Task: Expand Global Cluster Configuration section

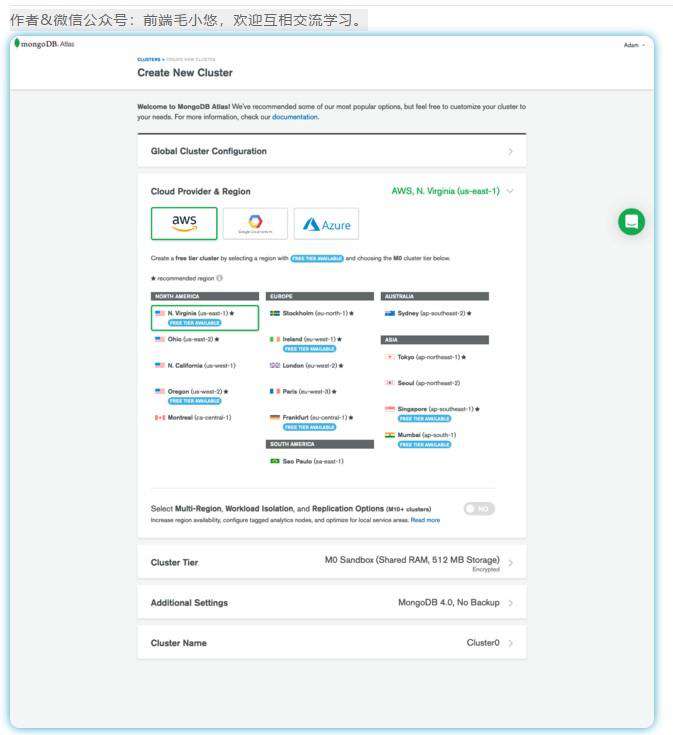Action: [x=332, y=151]
